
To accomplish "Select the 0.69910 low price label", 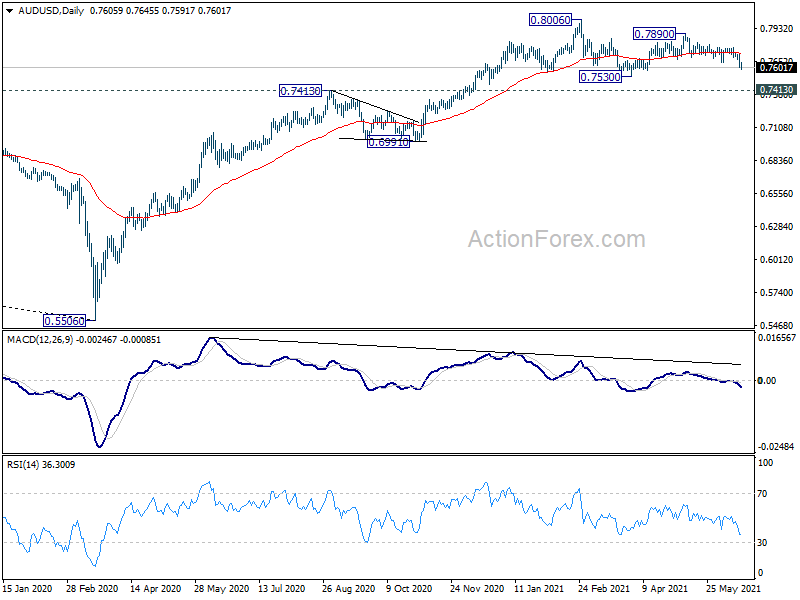I will [x=388, y=142].
